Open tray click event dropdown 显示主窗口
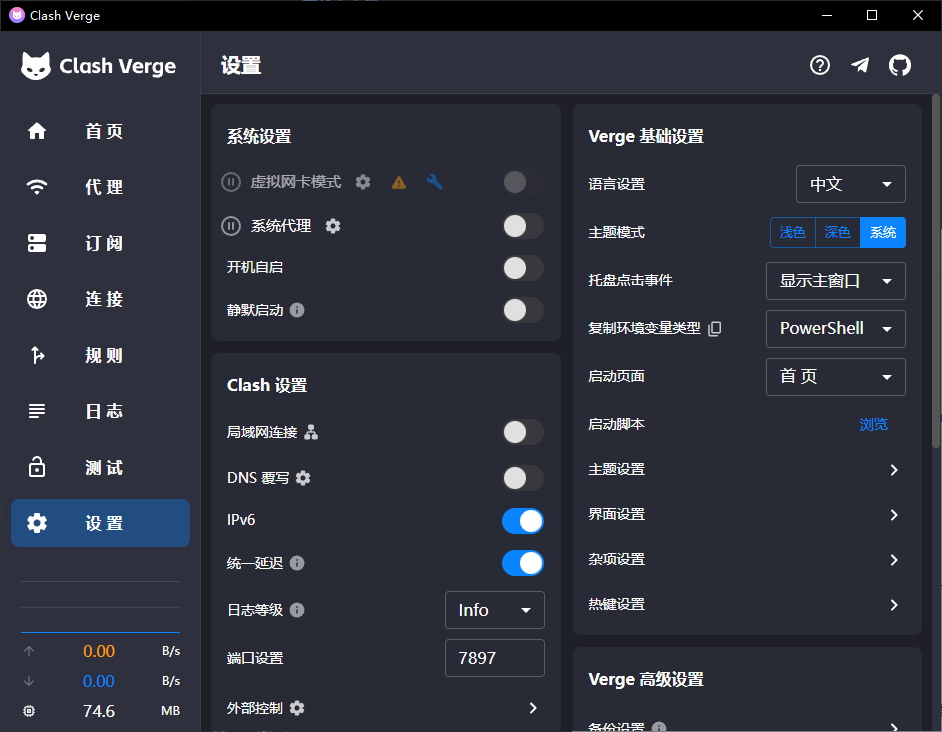Screen dimensions: 942x732 [836, 281]
